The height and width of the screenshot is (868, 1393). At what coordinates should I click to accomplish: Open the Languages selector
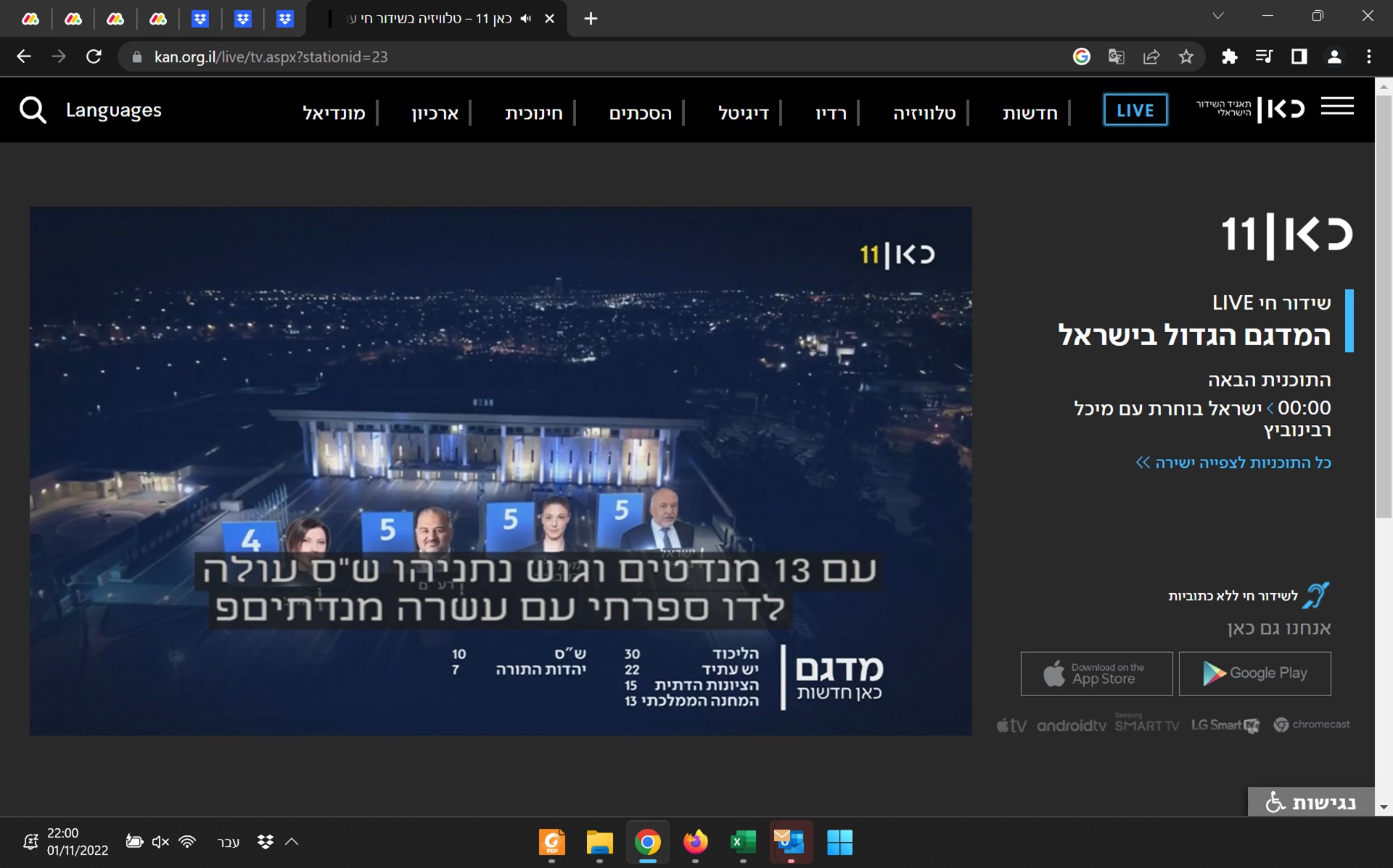click(114, 110)
